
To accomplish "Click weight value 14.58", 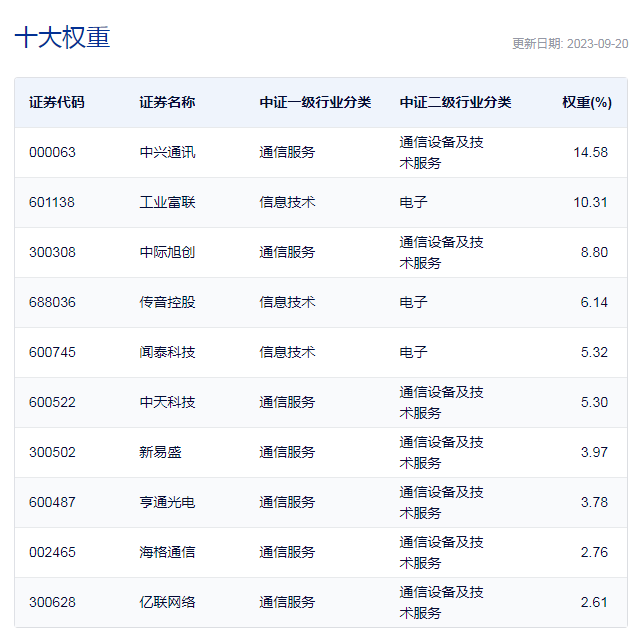I will pos(590,152).
